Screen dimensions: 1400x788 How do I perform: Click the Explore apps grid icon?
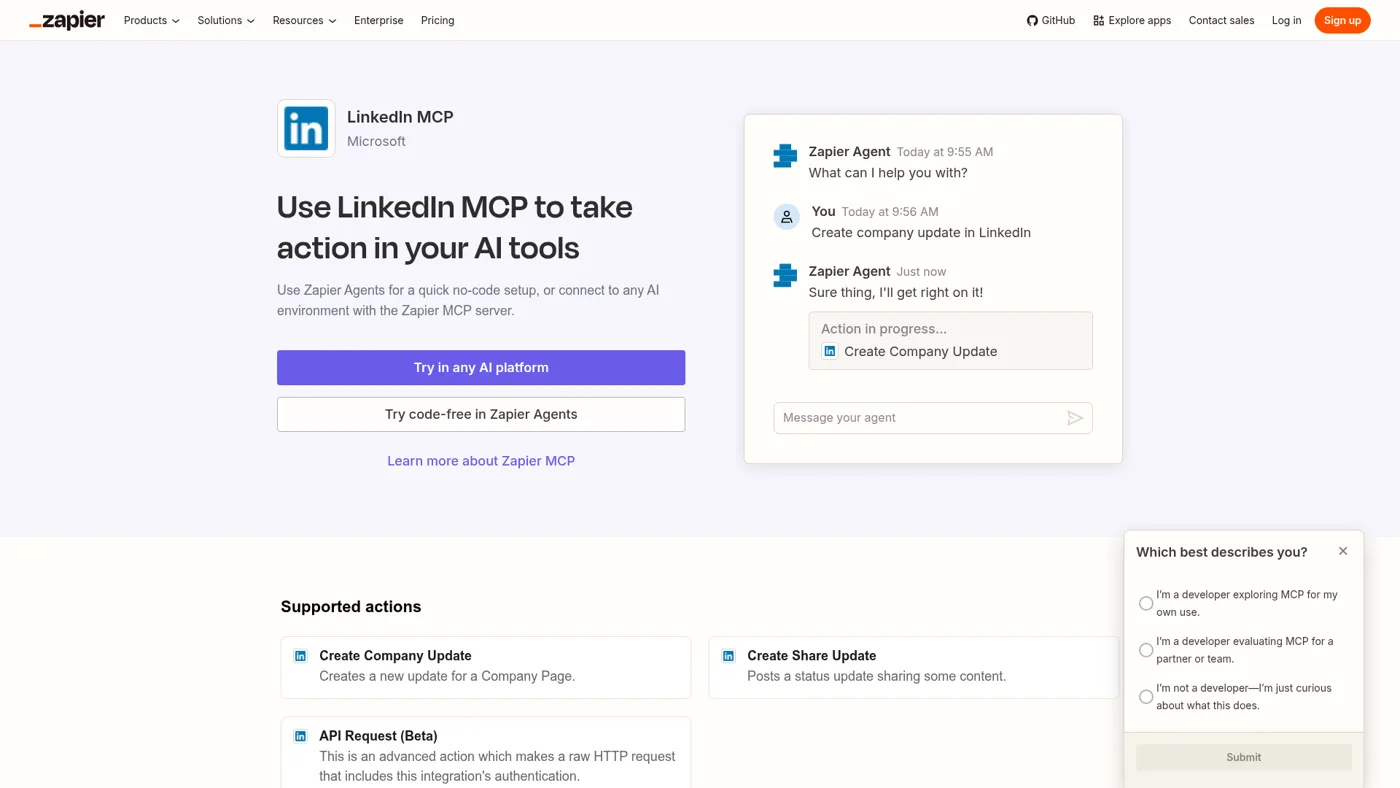point(1098,20)
